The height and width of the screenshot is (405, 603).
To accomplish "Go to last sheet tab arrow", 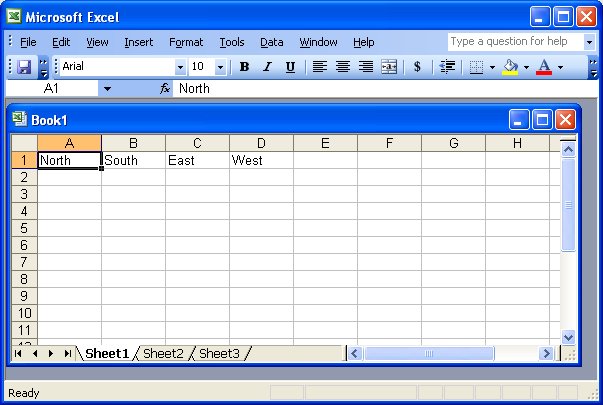I will [68, 353].
